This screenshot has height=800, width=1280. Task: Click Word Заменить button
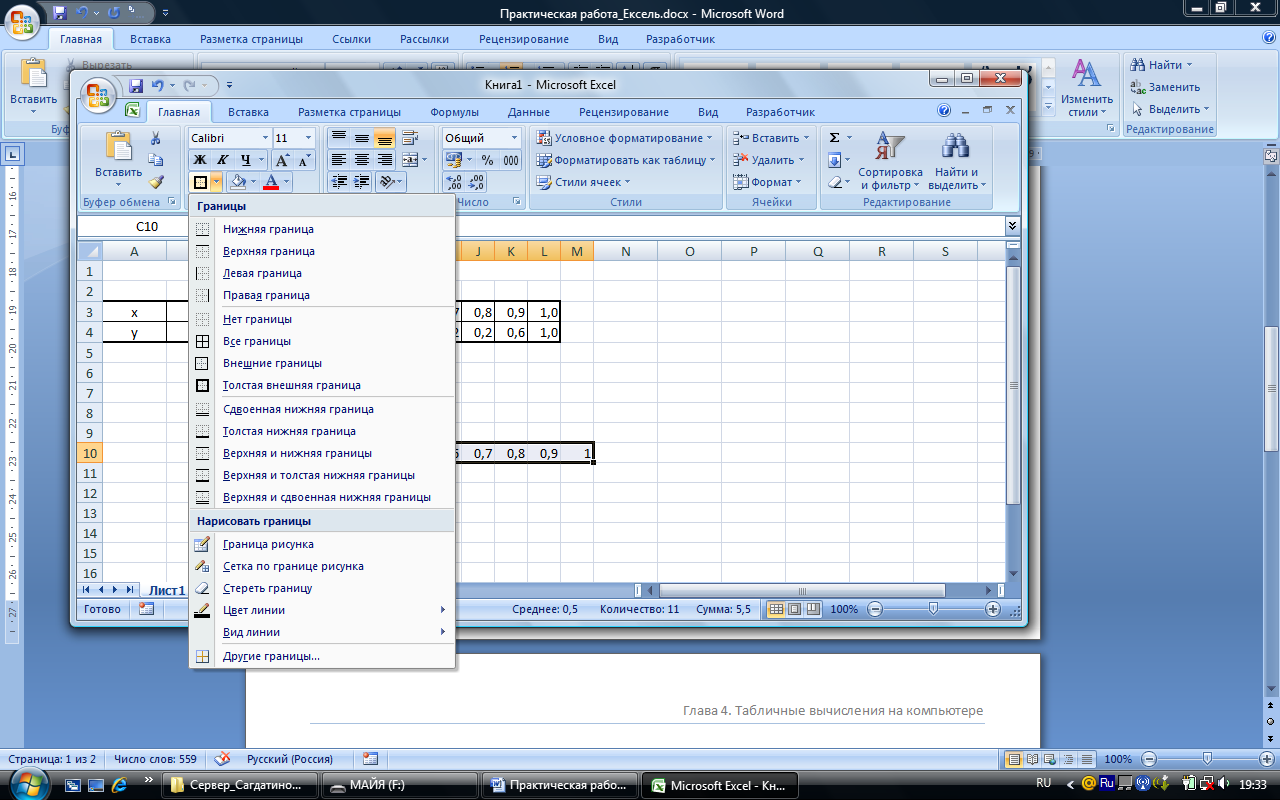(1165, 87)
